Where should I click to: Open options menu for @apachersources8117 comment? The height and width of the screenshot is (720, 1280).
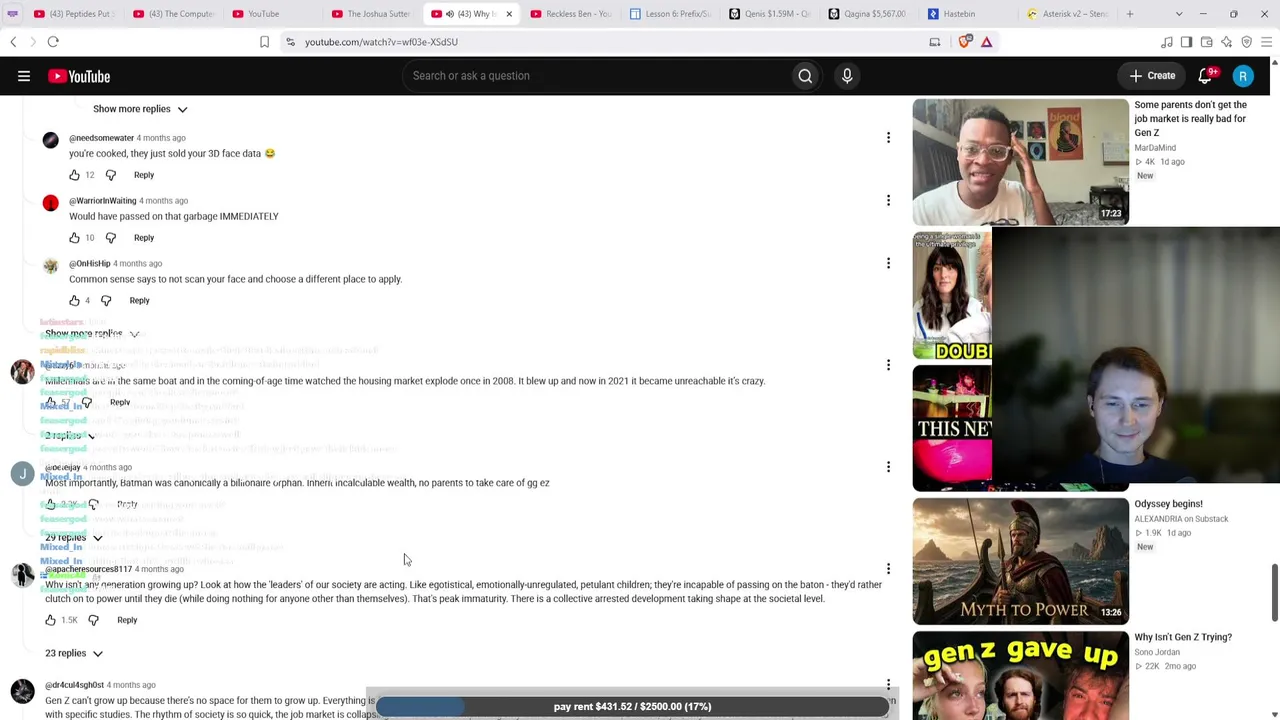pos(888,569)
